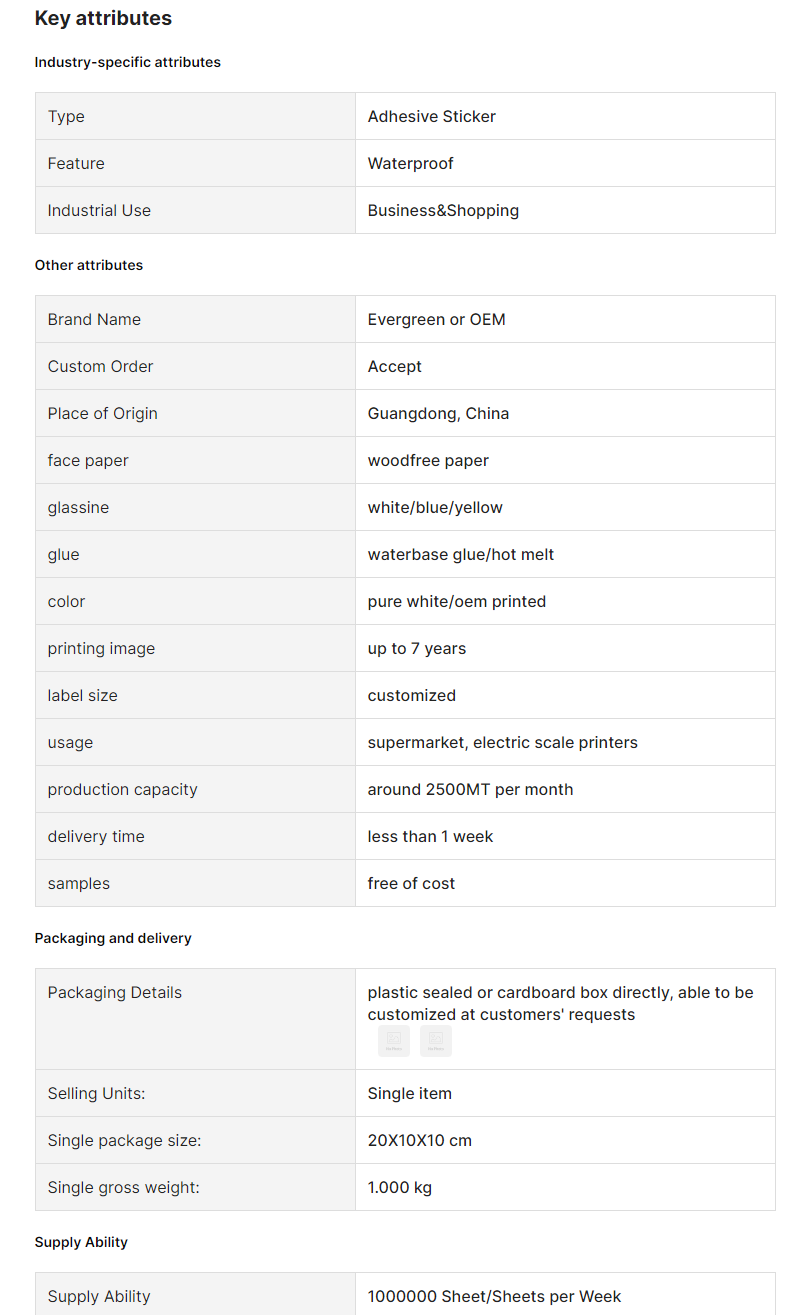Image resolution: width=799 pixels, height=1315 pixels.
Task: Click the Waterproof feature value
Action: 411,163
